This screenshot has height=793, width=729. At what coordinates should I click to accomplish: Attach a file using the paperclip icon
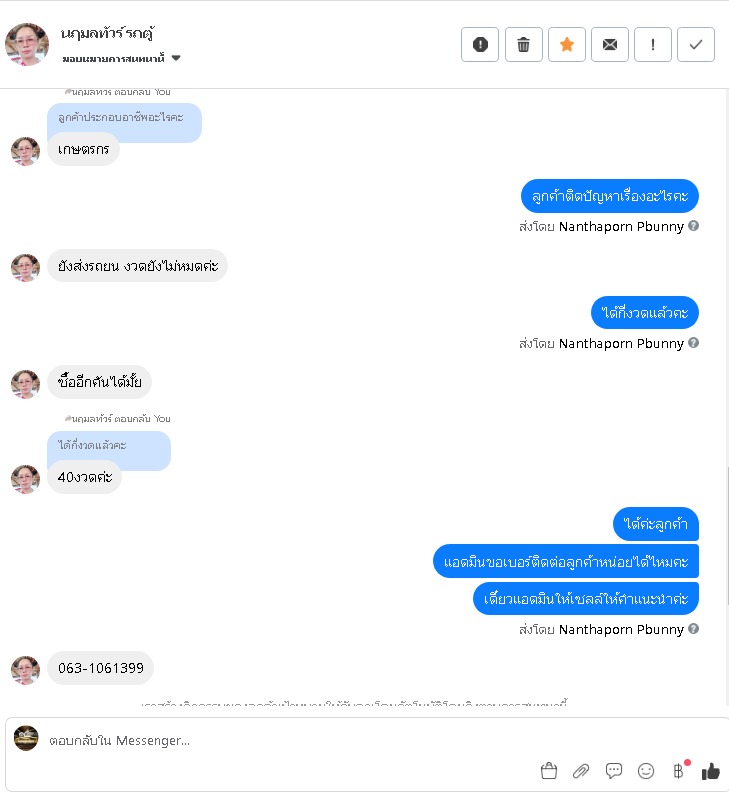tap(581, 771)
